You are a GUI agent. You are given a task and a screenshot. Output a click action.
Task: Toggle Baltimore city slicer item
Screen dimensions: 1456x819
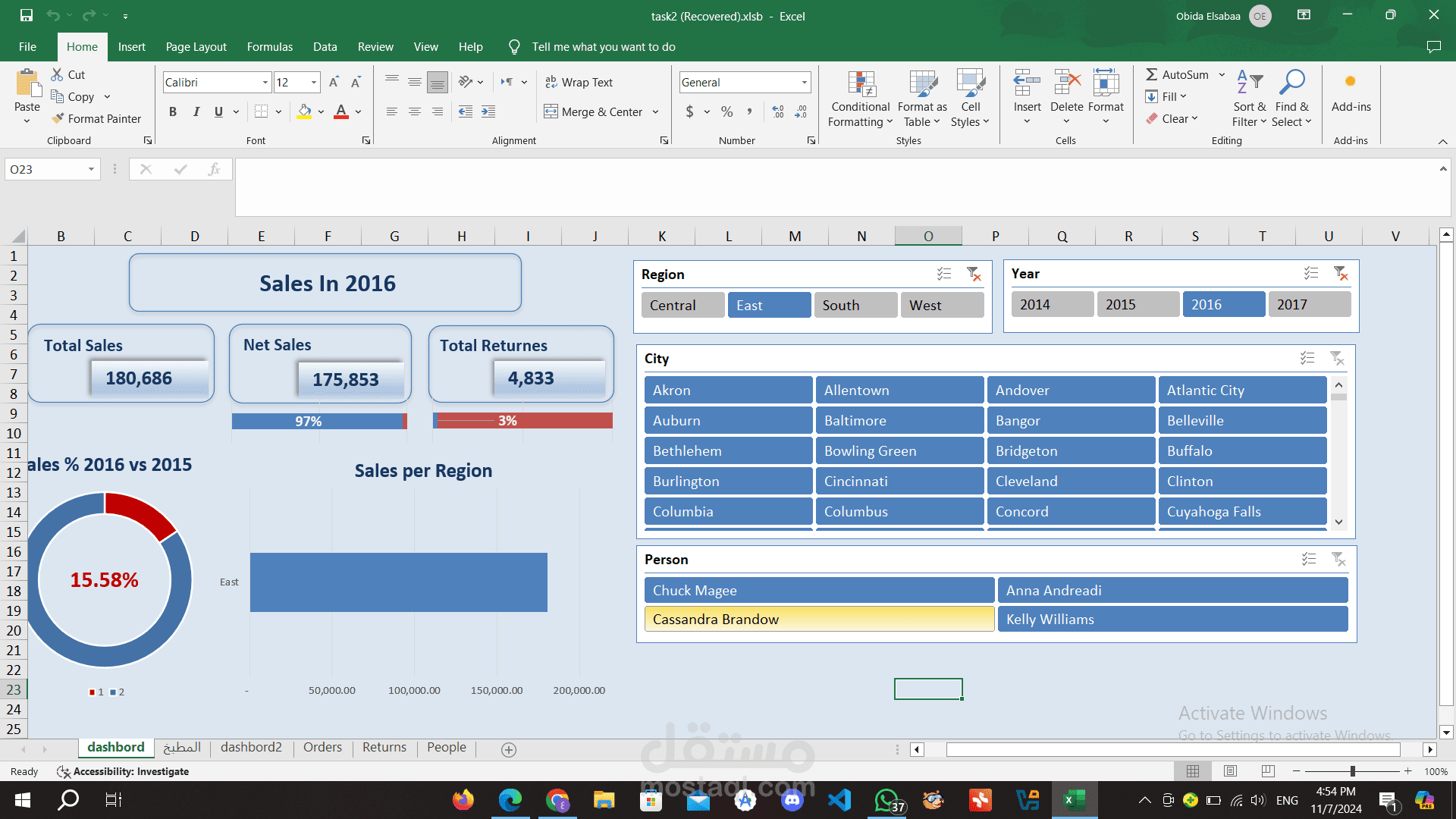point(899,420)
